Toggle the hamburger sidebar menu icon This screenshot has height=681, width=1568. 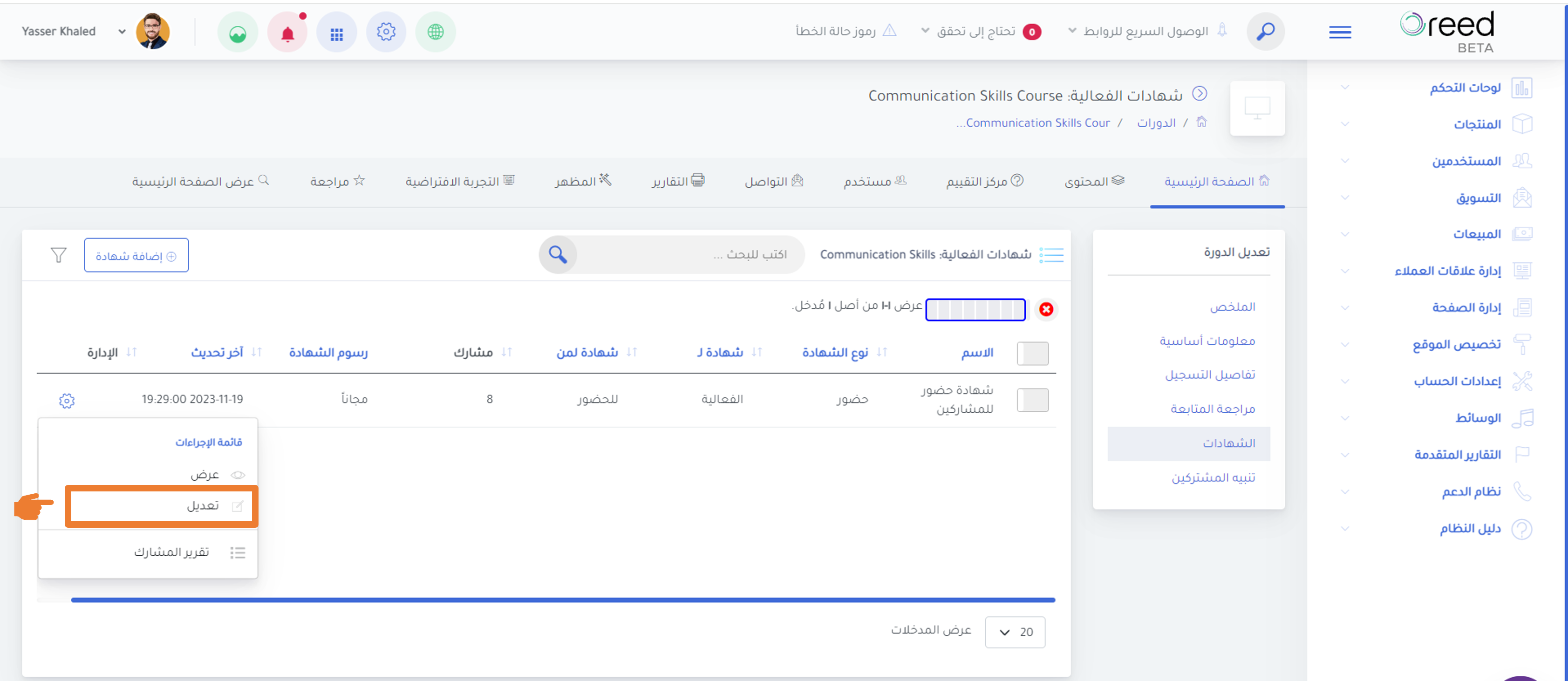[1340, 32]
